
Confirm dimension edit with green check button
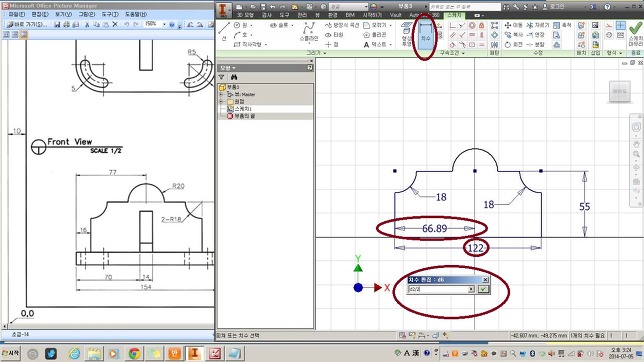pos(483,289)
